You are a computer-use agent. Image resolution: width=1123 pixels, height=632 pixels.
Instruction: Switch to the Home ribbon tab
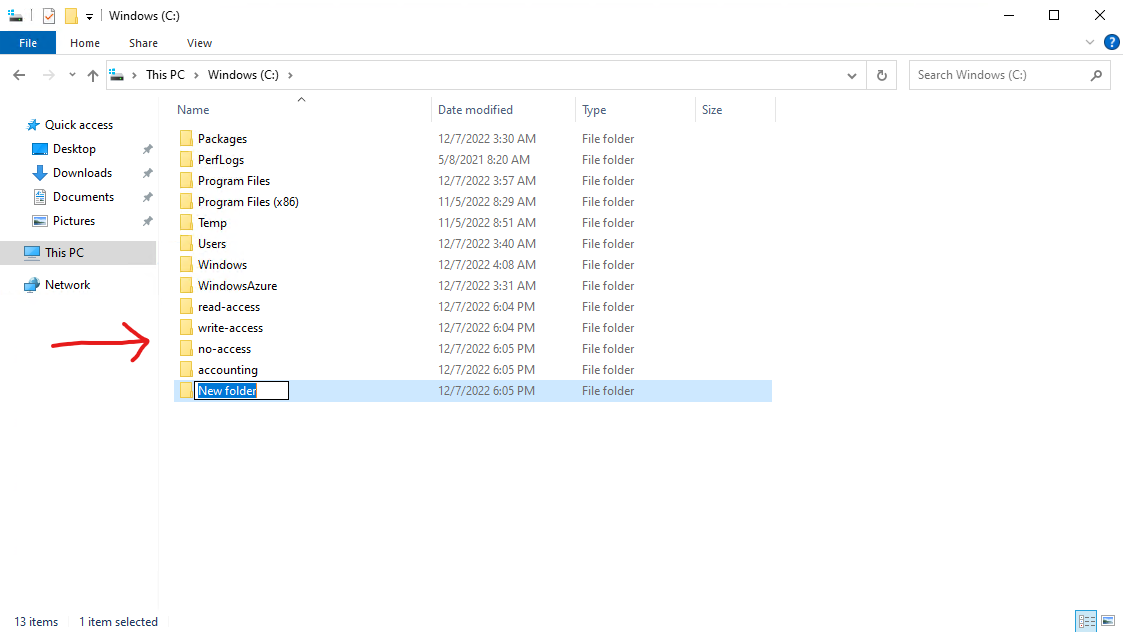click(85, 43)
